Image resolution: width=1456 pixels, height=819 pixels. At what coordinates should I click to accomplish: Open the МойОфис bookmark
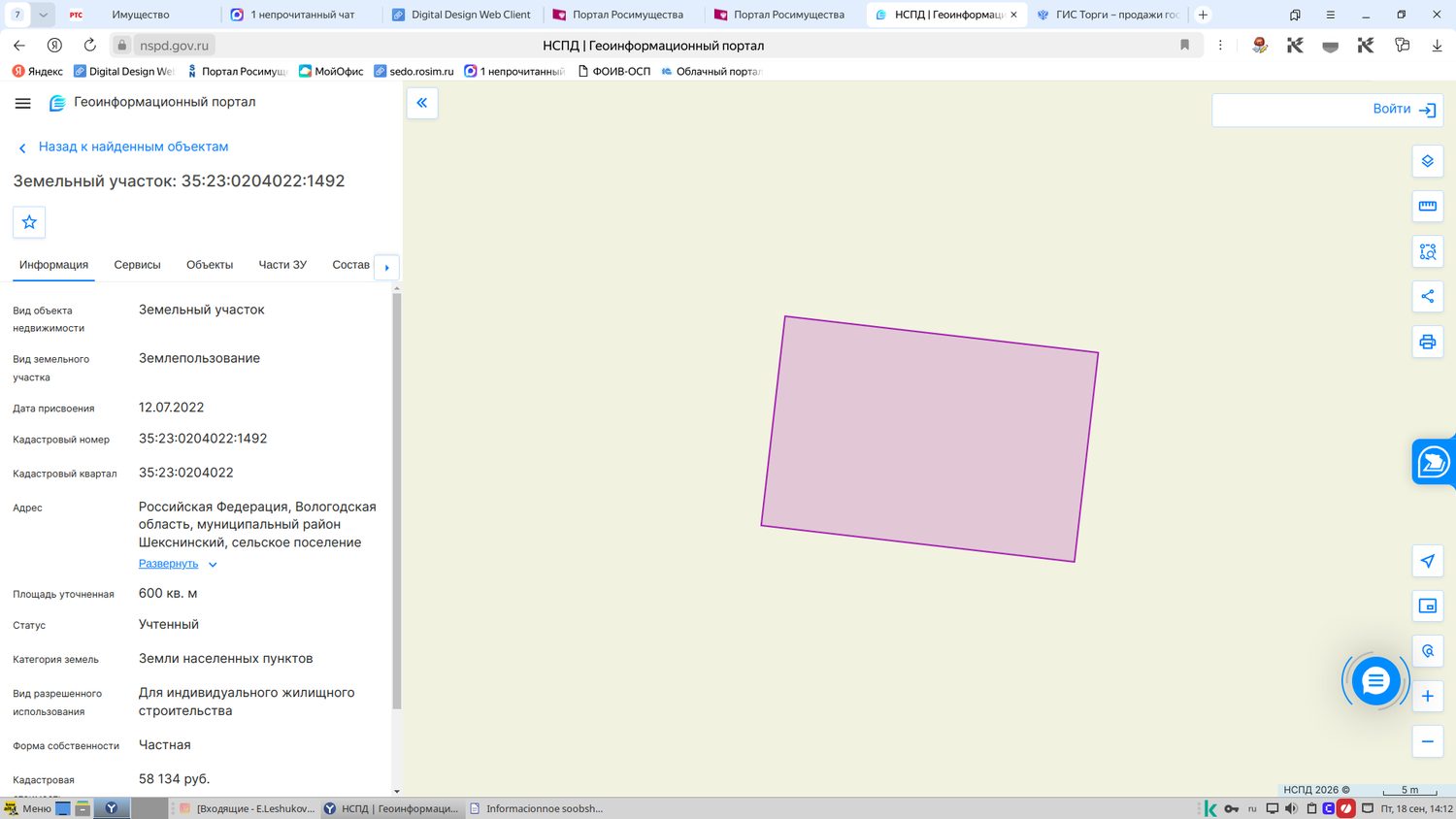tap(331, 71)
